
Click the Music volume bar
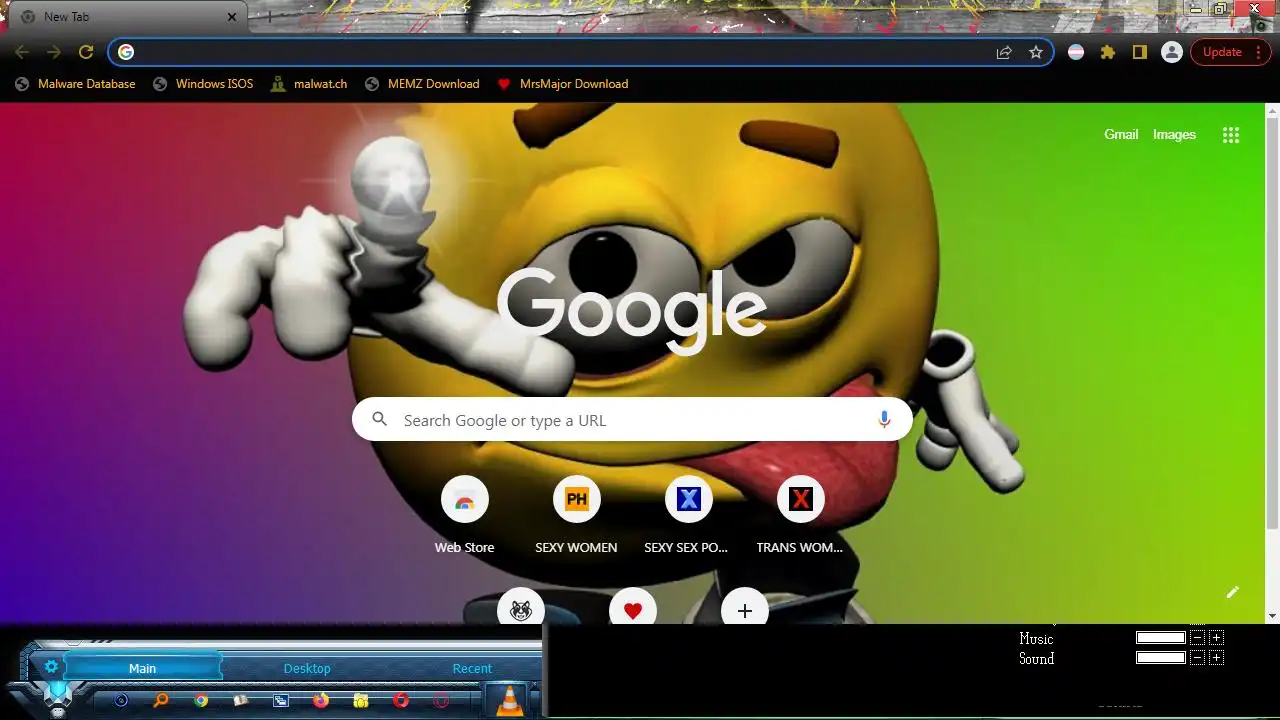coord(1161,638)
